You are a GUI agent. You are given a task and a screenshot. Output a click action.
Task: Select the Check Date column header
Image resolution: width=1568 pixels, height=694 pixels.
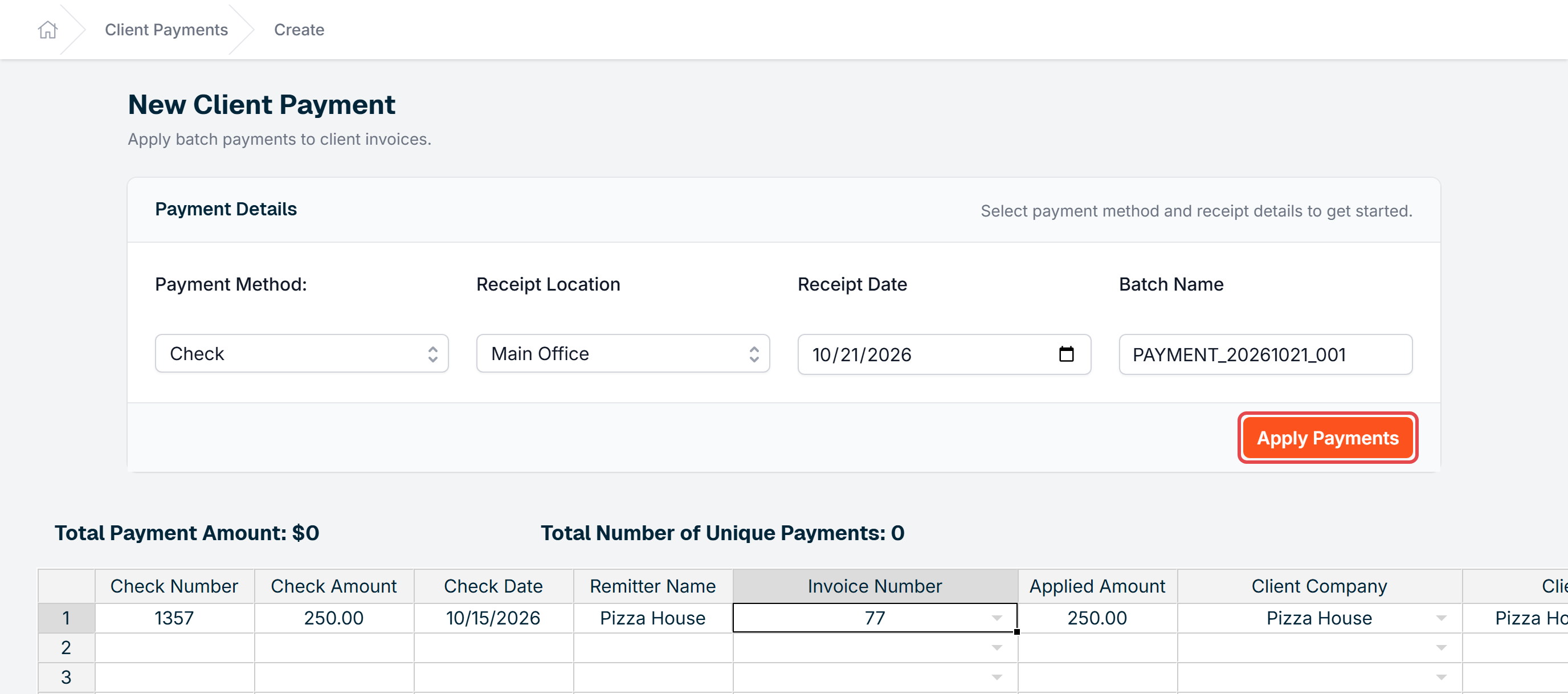click(493, 586)
